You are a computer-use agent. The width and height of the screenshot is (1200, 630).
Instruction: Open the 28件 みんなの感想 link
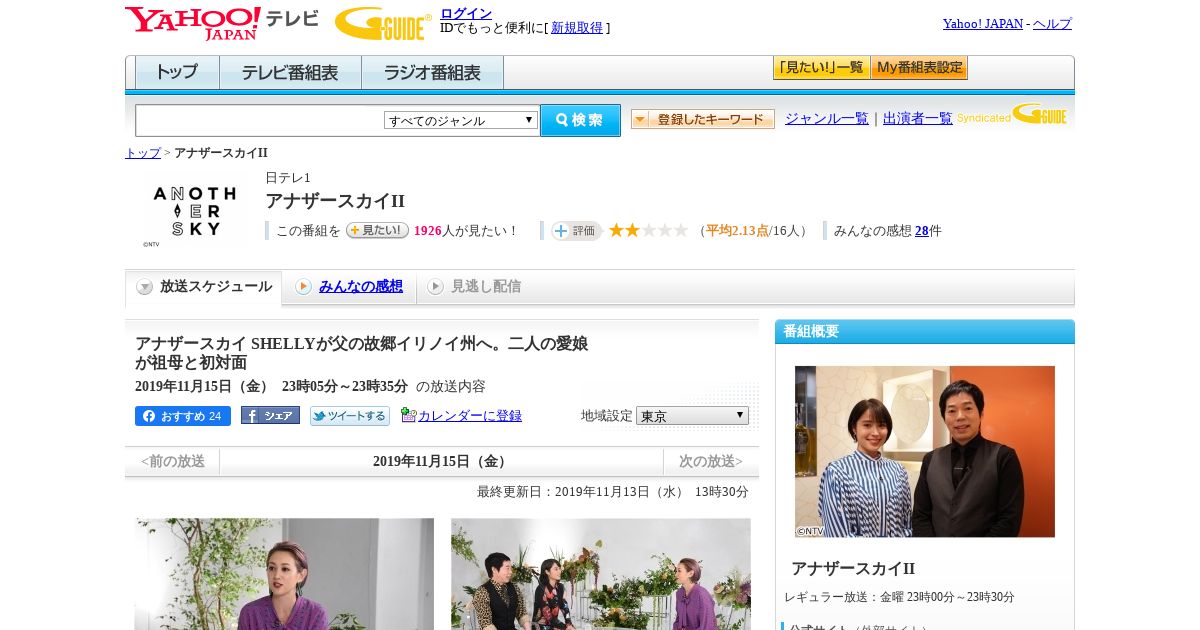921,231
